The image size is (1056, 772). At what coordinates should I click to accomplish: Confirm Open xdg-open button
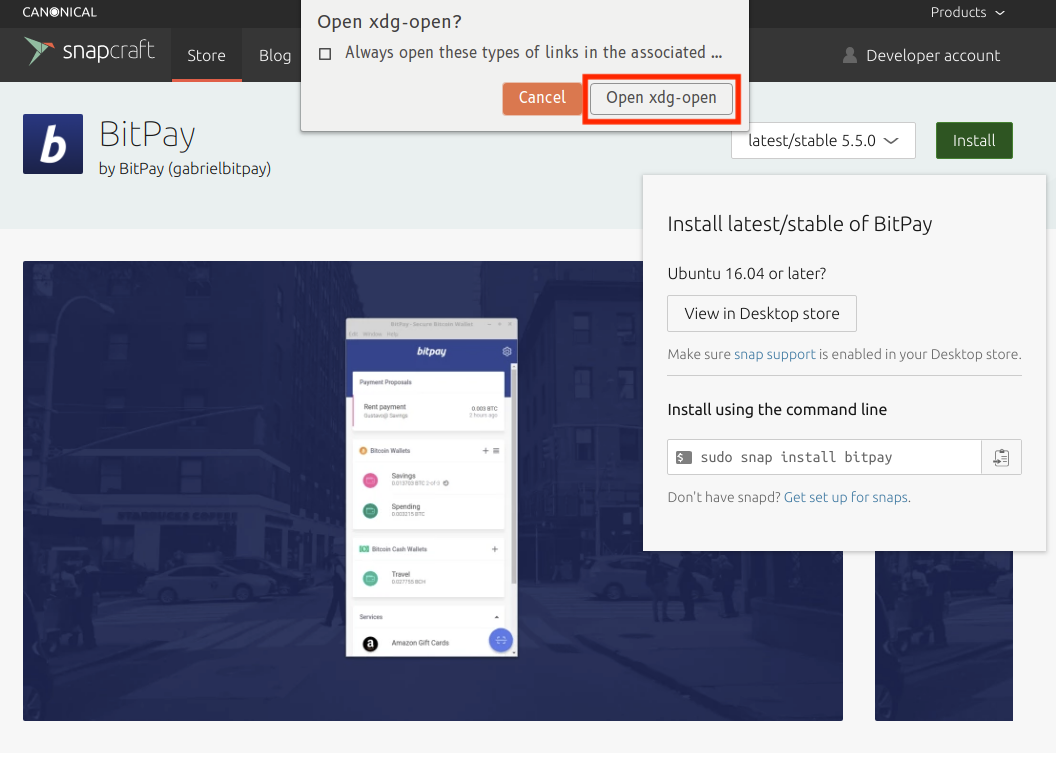click(x=661, y=98)
